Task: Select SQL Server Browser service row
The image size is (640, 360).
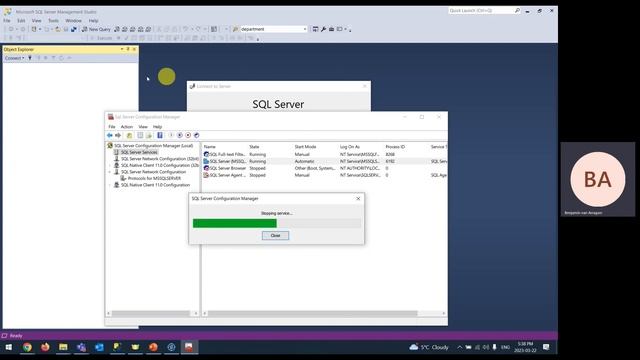Action: click(x=324, y=168)
